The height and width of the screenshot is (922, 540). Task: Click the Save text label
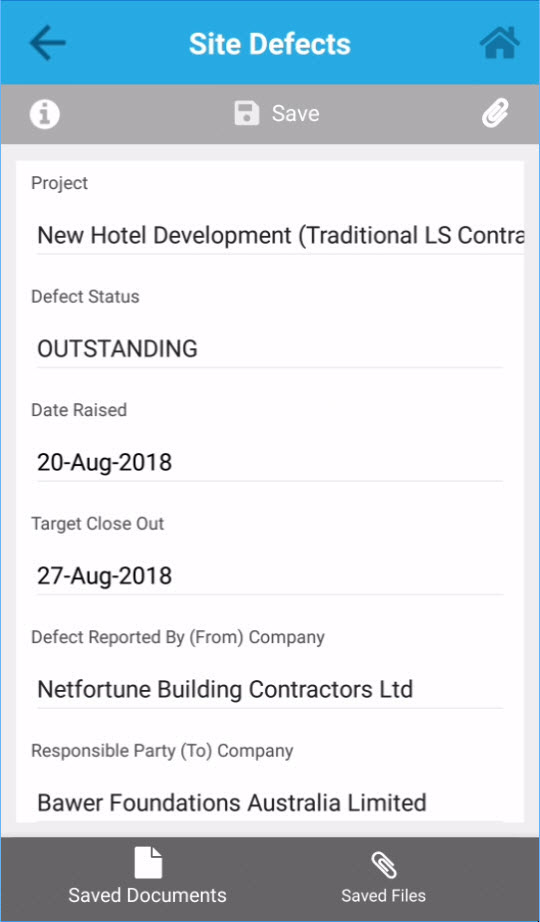pos(295,113)
